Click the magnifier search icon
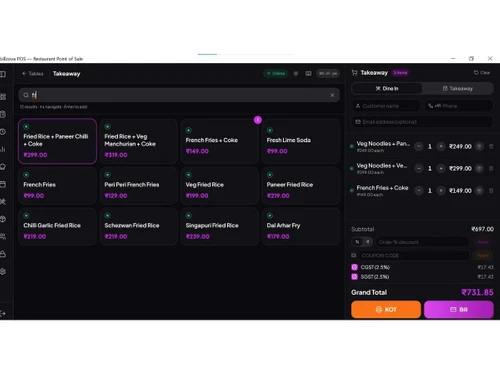The width and height of the screenshot is (500, 375). 26,95
